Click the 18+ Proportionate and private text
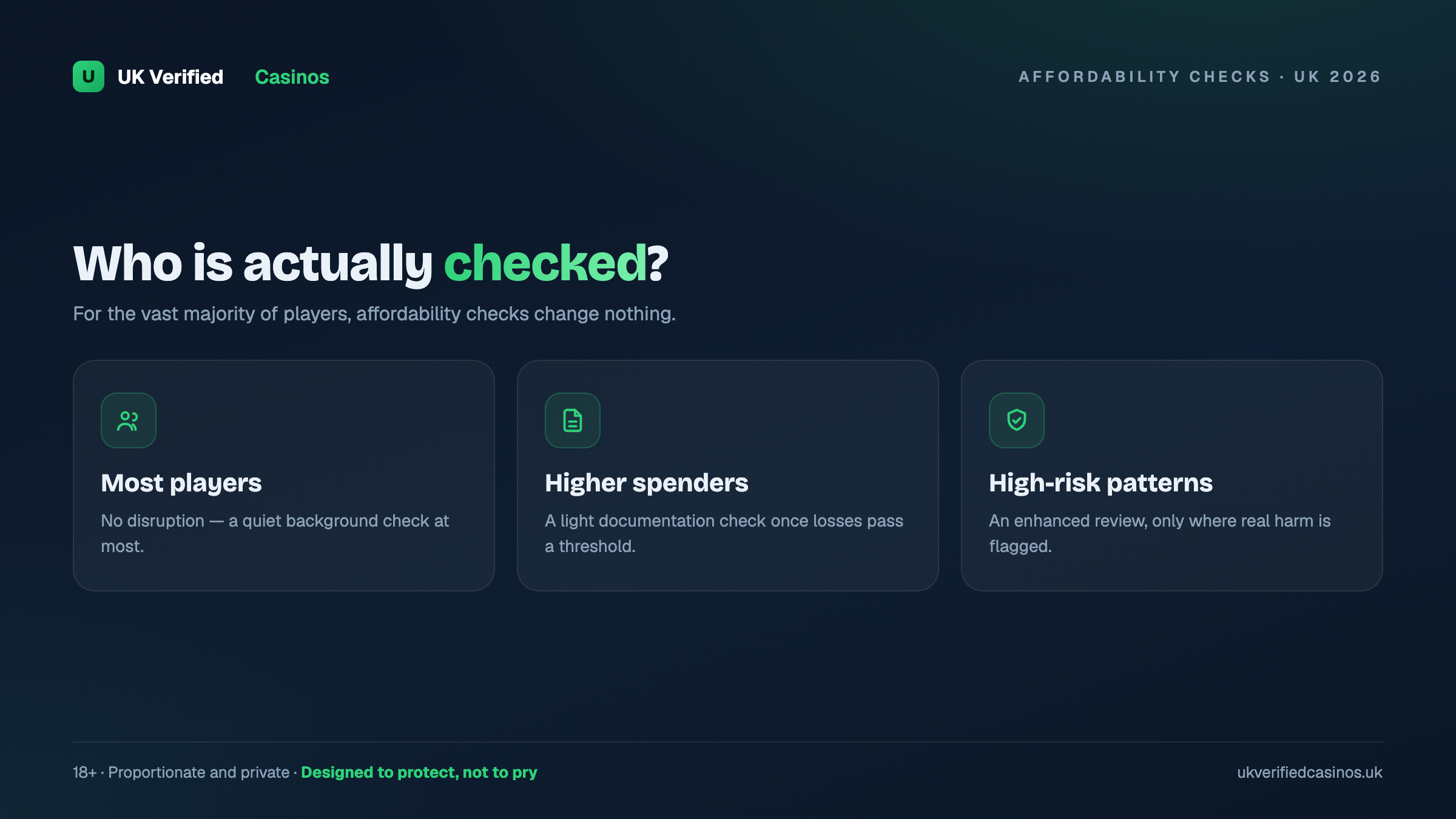 (181, 772)
